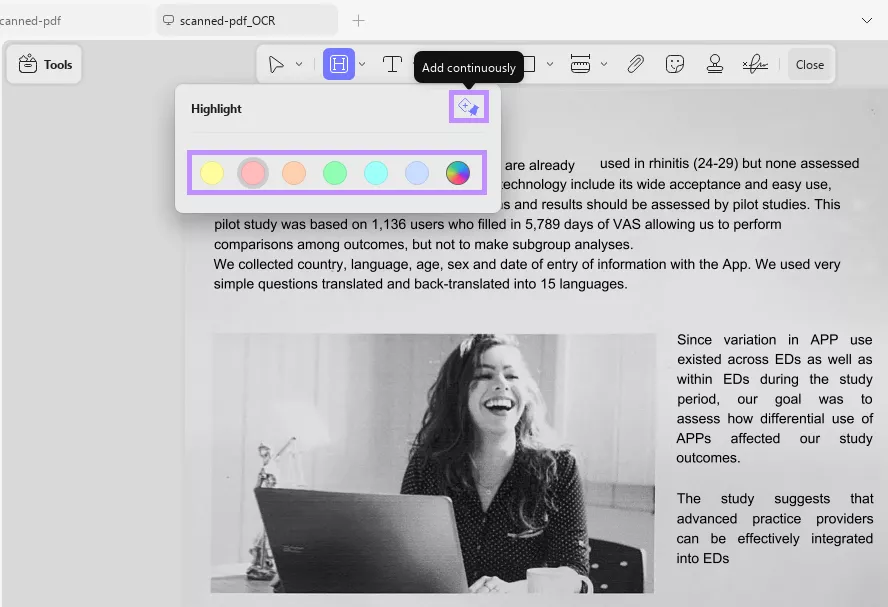The height and width of the screenshot is (607, 888).
Task: Open the highlight tool dropdown options
Action: click(x=362, y=63)
